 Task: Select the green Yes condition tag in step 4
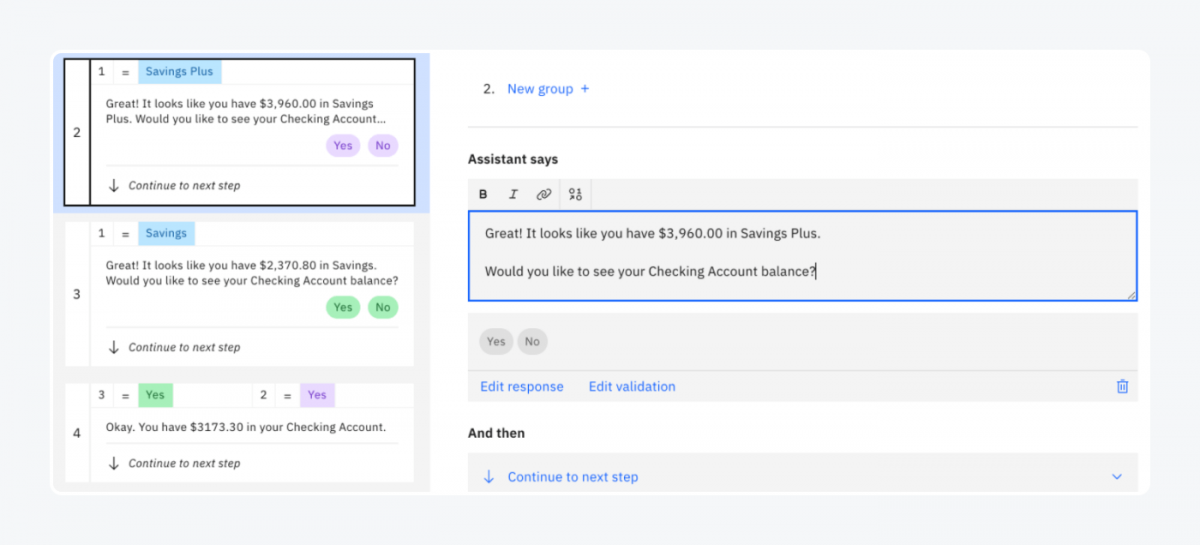tap(155, 395)
